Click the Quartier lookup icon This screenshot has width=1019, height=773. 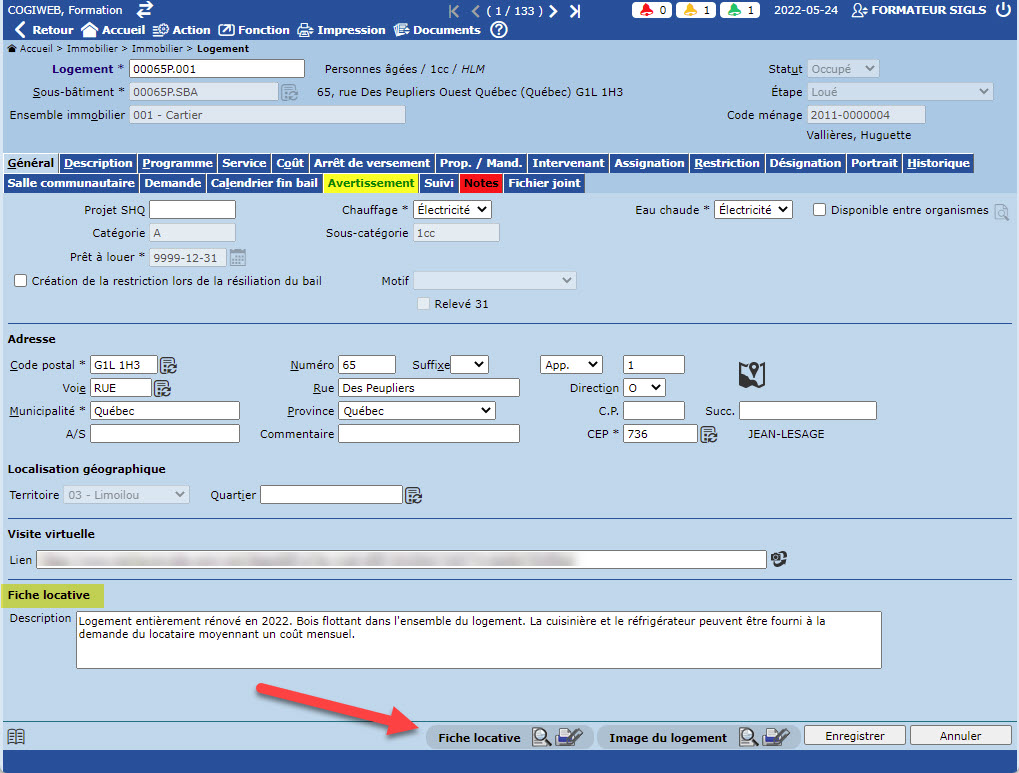pos(413,495)
